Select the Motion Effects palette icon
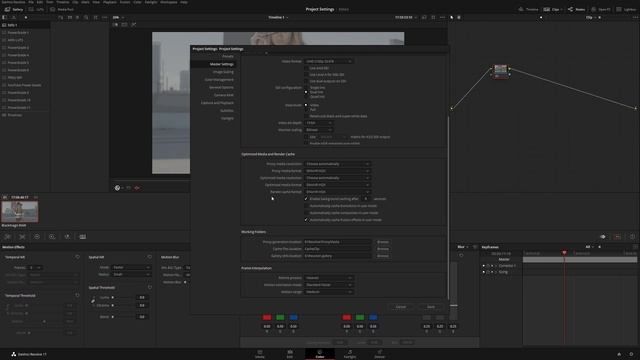This screenshot has width=640, height=360. coord(82,237)
